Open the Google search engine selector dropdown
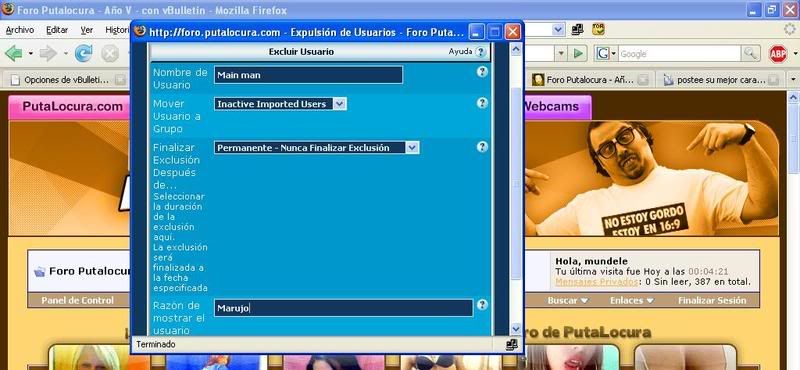 [606, 54]
